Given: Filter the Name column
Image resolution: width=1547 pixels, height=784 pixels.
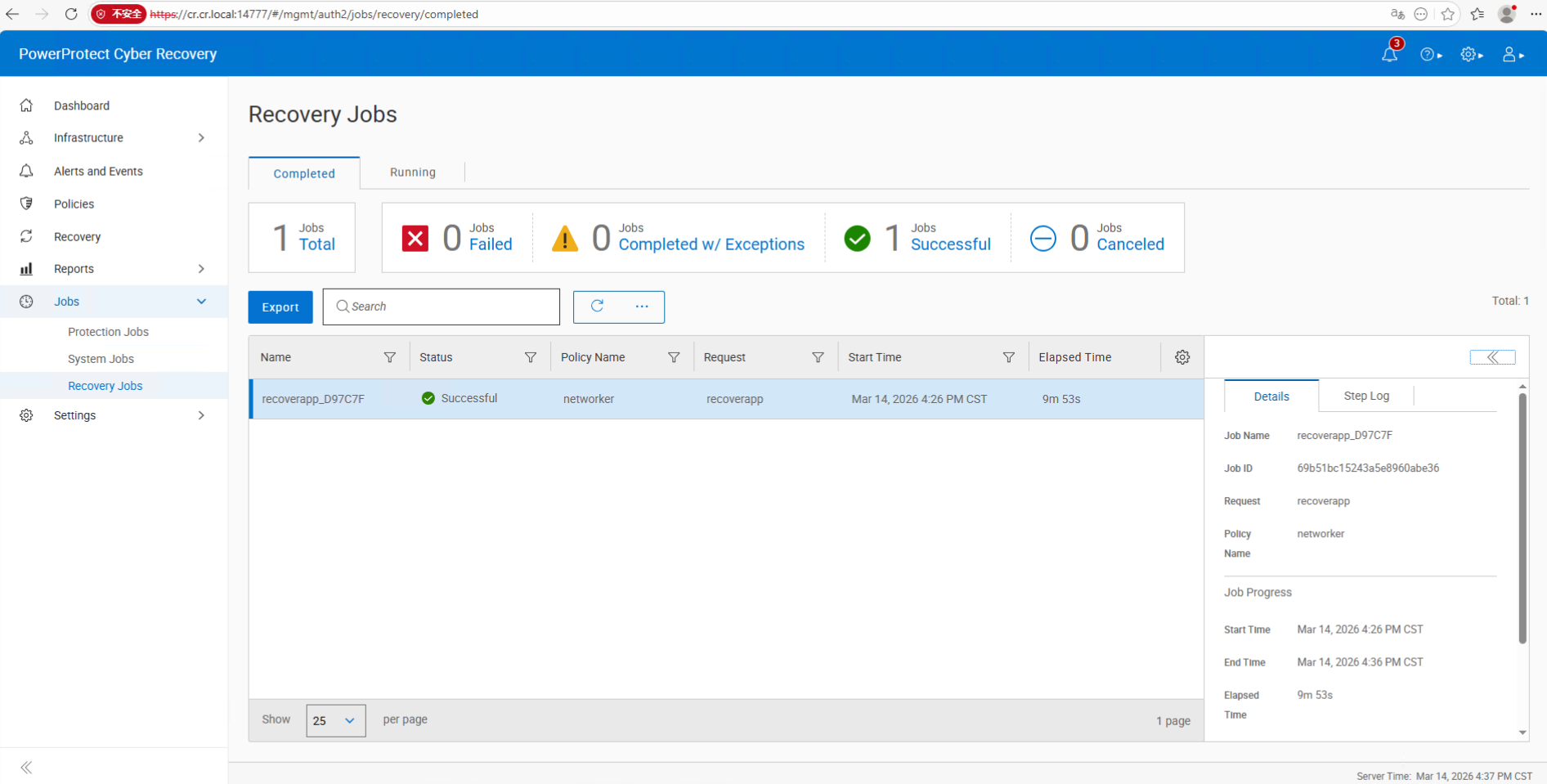Looking at the screenshot, I should [x=390, y=357].
